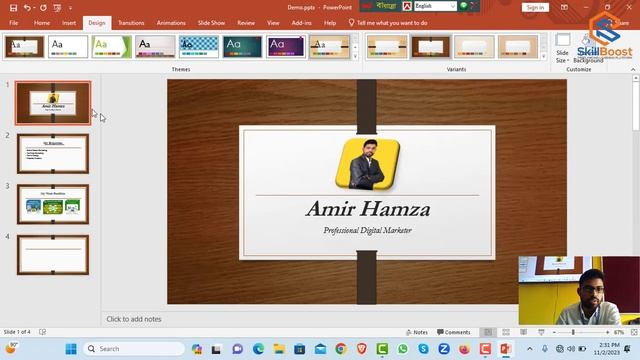Click the Tell me what you want to do box
Screen dimensions: 640x360
pos(388,23)
